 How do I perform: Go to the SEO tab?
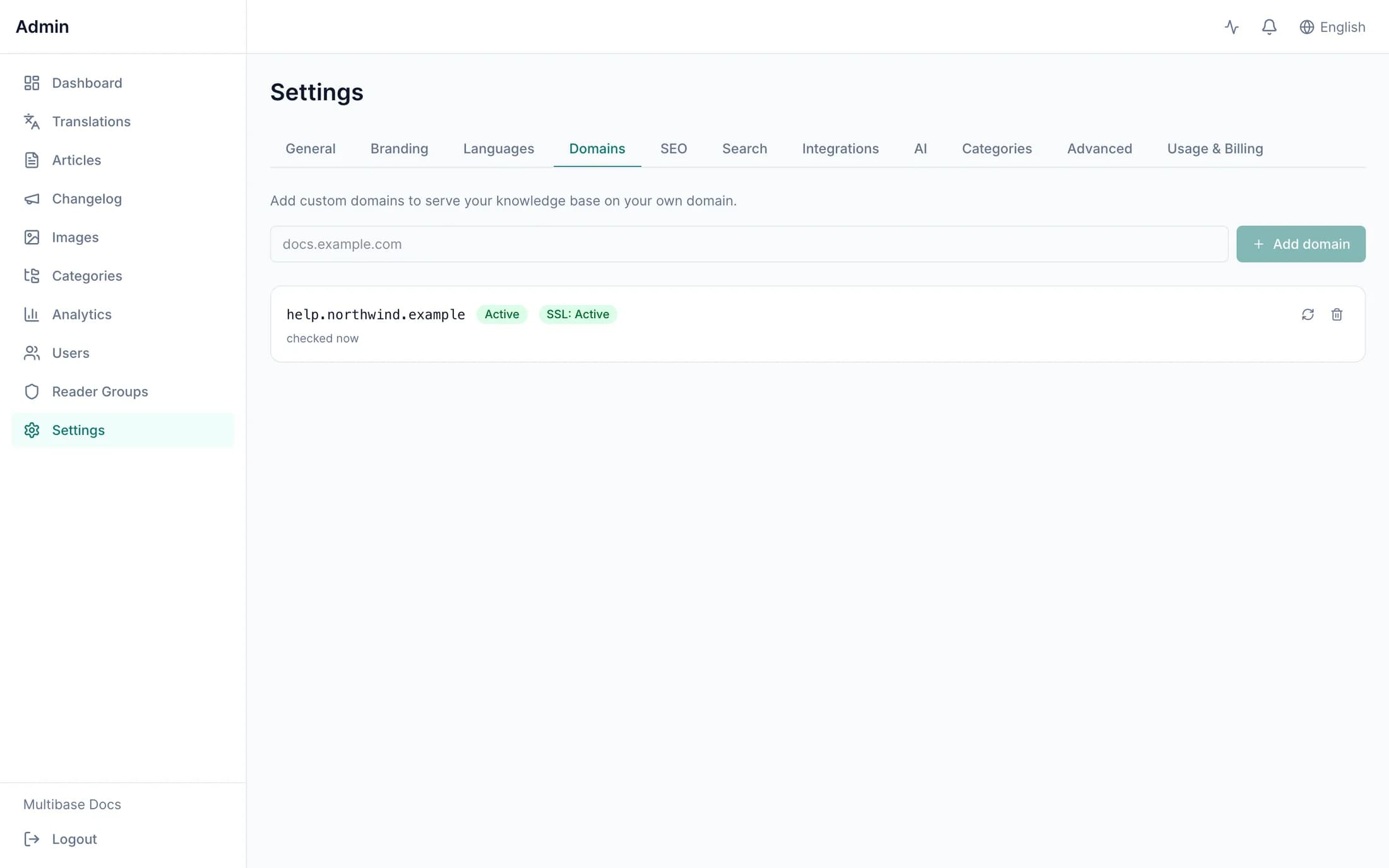pyautogui.click(x=674, y=149)
